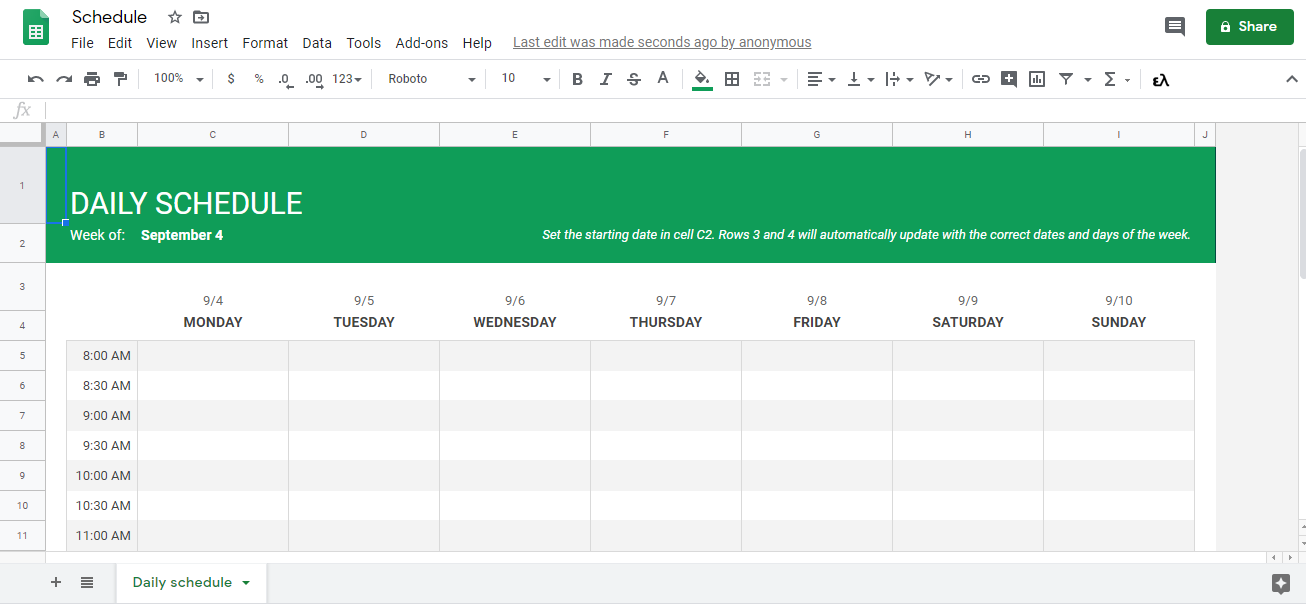Insert a chart using the toolbar icon
The height and width of the screenshot is (609, 1306).
(1037, 79)
